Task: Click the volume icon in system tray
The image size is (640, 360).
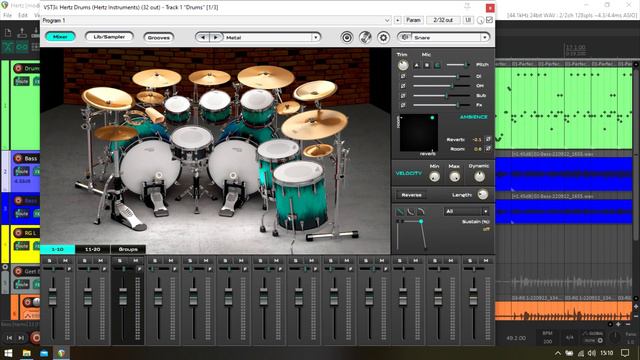Action: pyautogui.click(x=591, y=353)
